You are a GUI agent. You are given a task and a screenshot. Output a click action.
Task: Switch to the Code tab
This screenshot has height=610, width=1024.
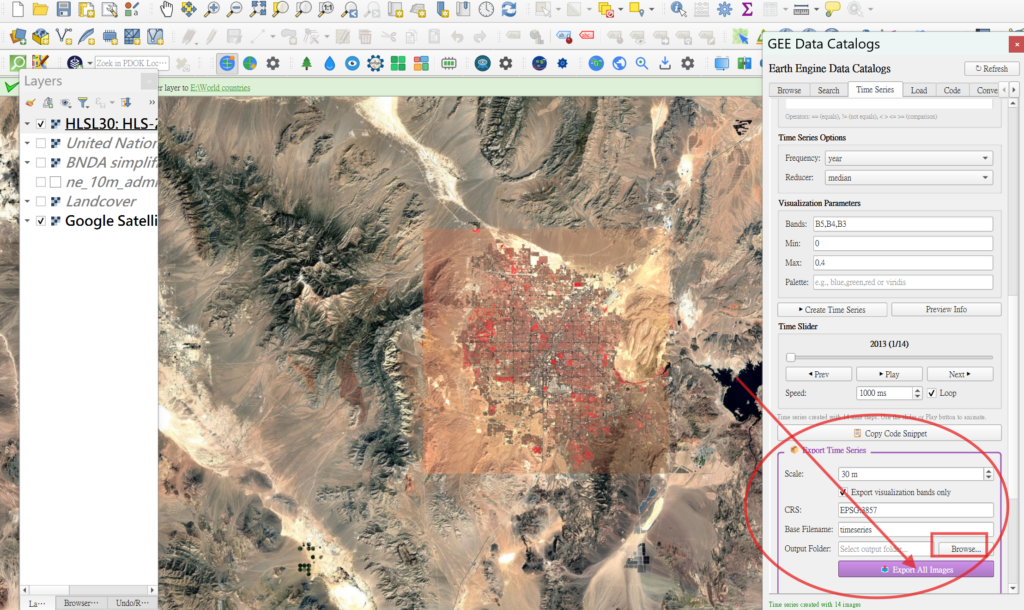point(952,90)
